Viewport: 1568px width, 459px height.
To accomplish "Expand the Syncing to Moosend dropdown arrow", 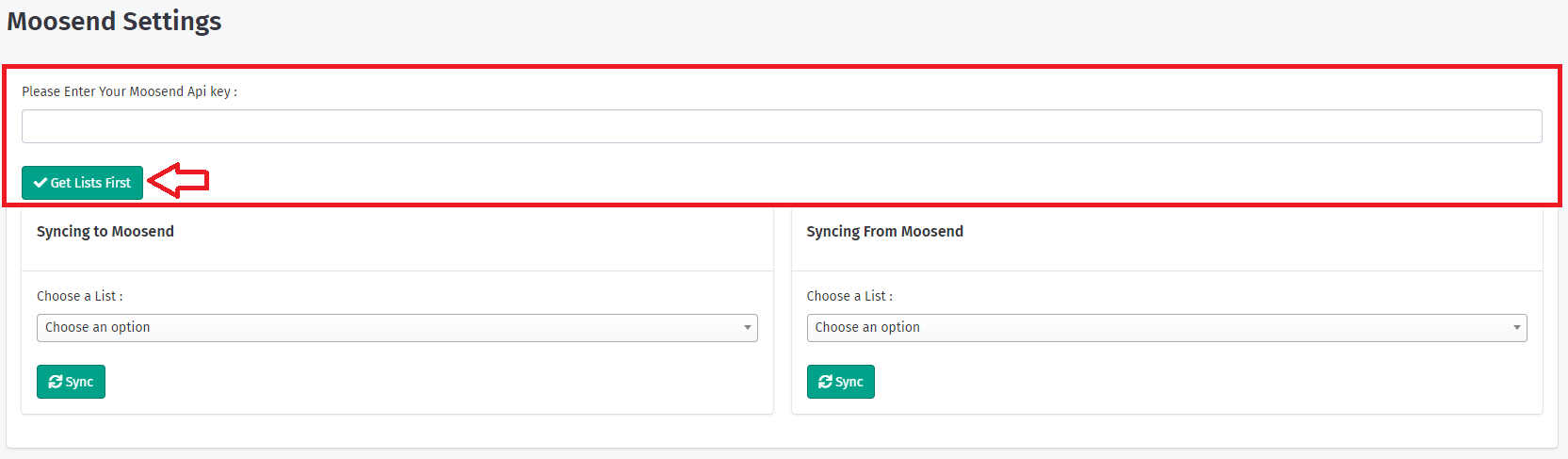I will pyautogui.click(x=748, y=328).
